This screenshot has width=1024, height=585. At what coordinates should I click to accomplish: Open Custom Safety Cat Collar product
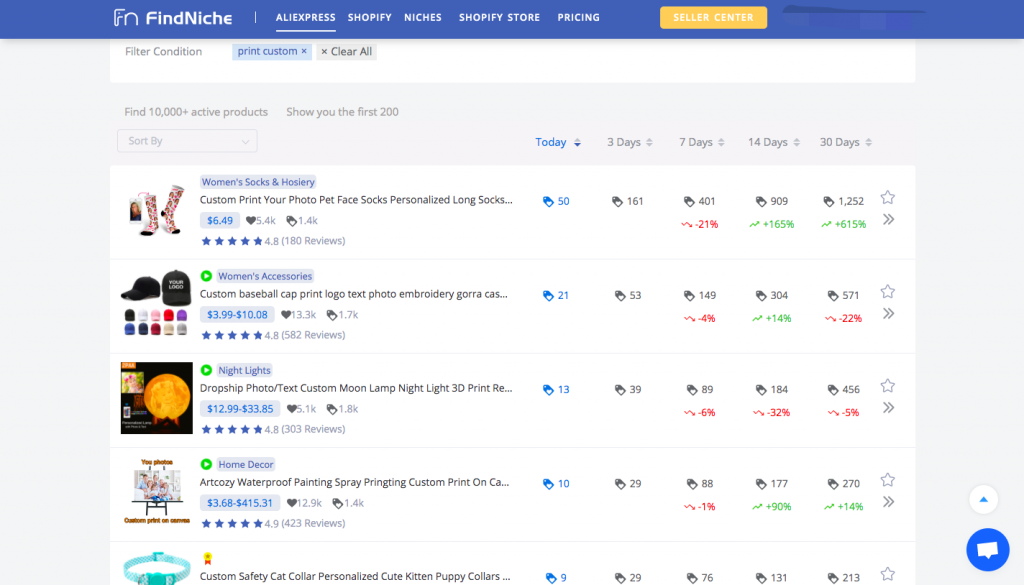click(x=355, y=577)
